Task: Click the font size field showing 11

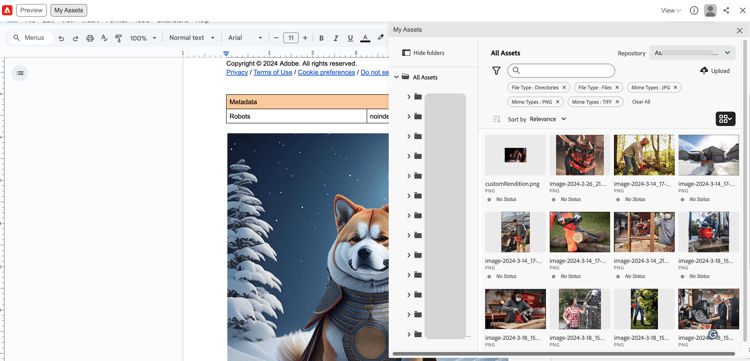Action: (x=291, y=38)
